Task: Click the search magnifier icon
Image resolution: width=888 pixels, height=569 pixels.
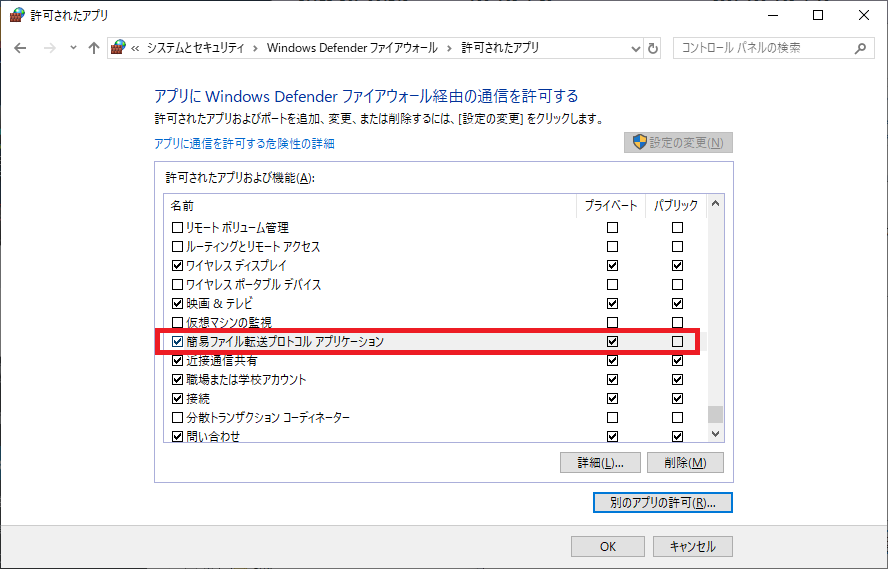Action: click(x=860, y=49)
